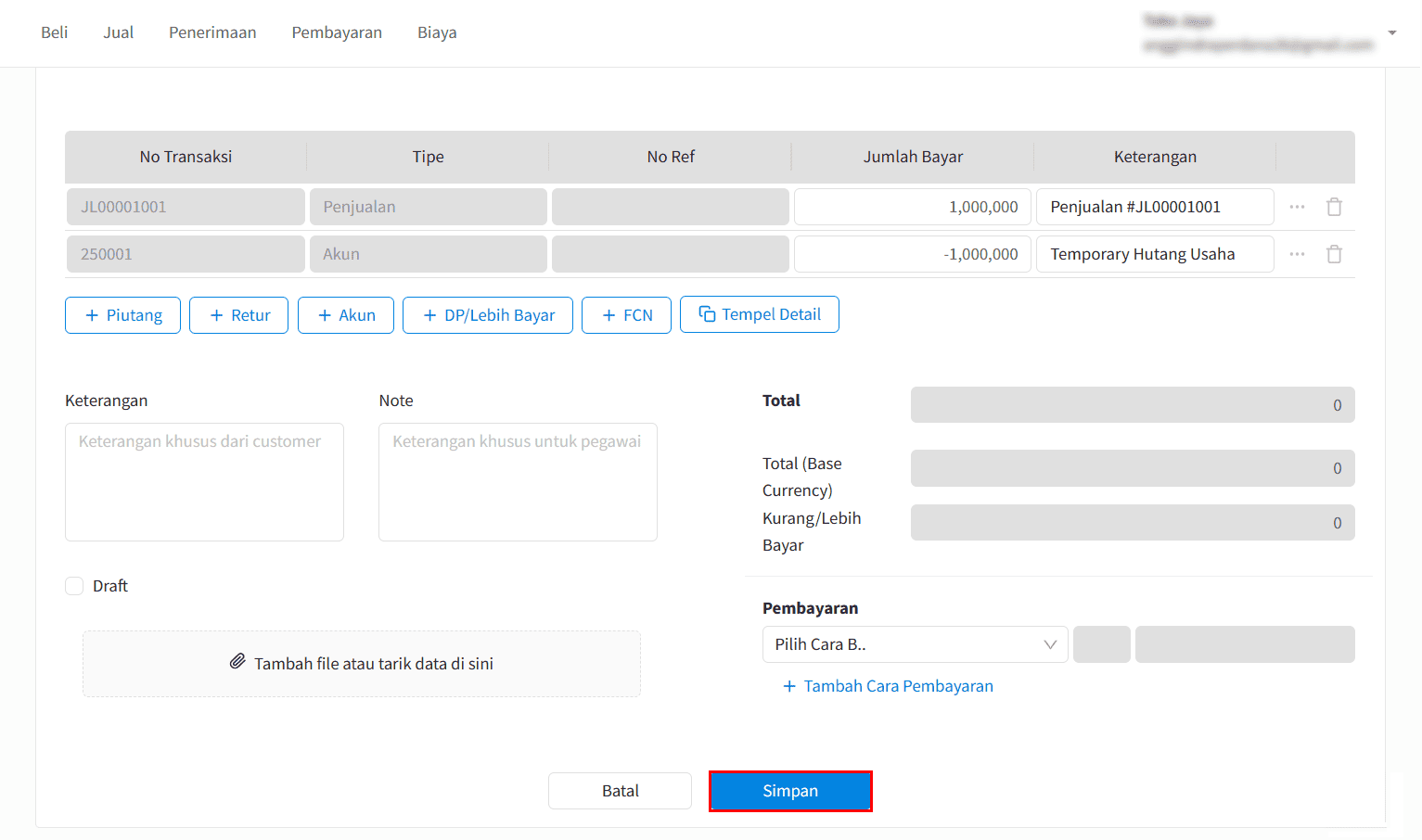Focus the Note text area

(518, 482)
